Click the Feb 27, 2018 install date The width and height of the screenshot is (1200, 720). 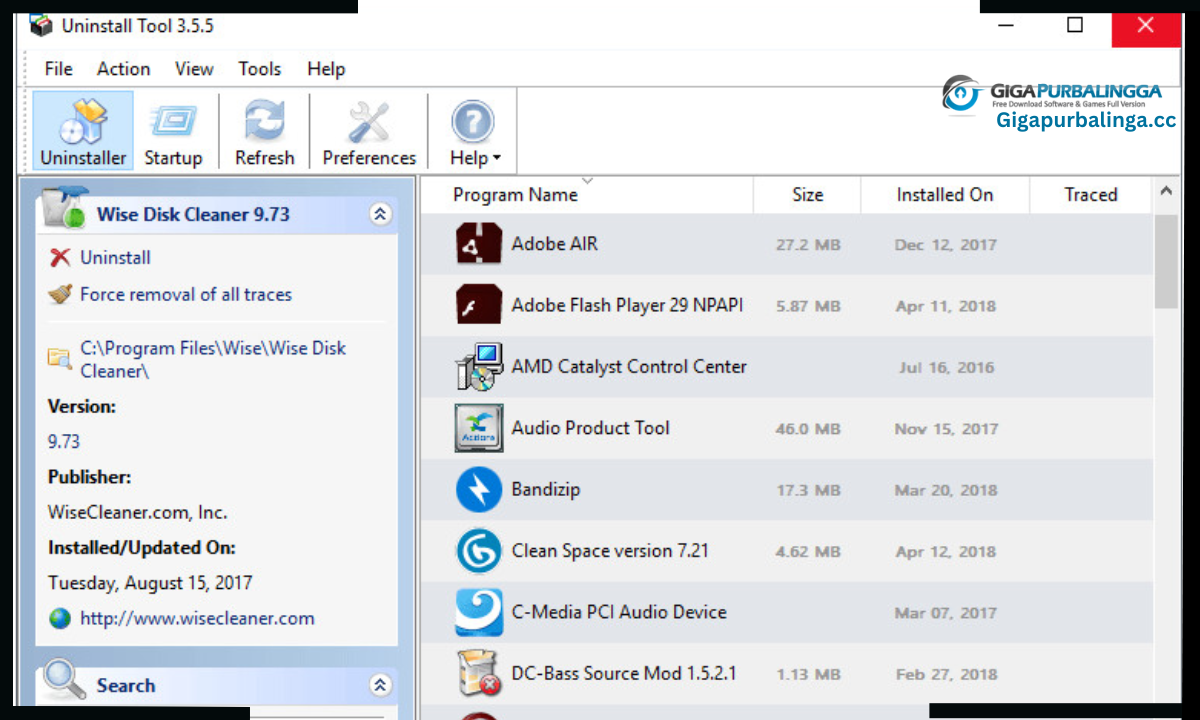946,674
